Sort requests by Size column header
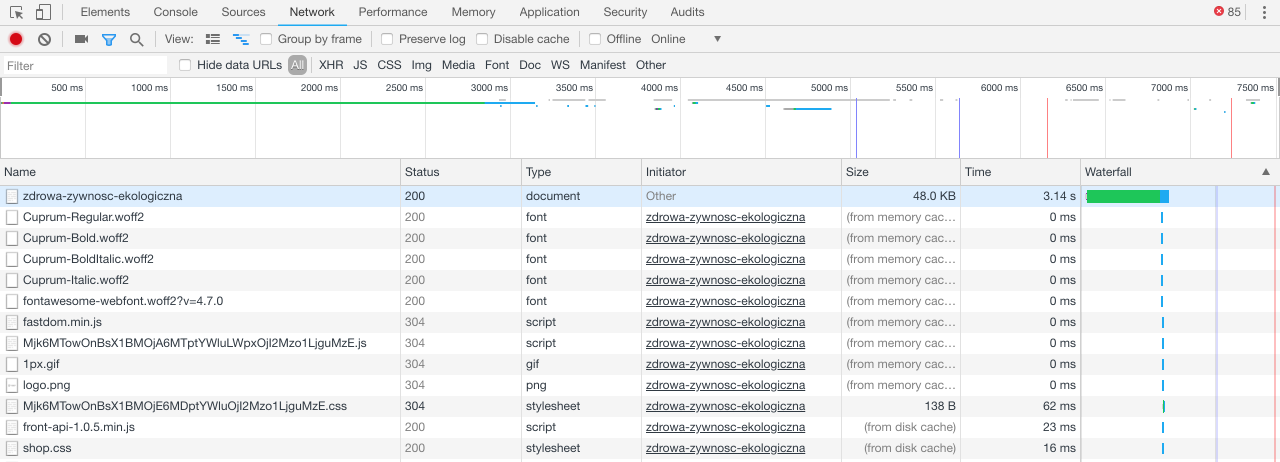The image size is (1280, 462). coord(901,172)
